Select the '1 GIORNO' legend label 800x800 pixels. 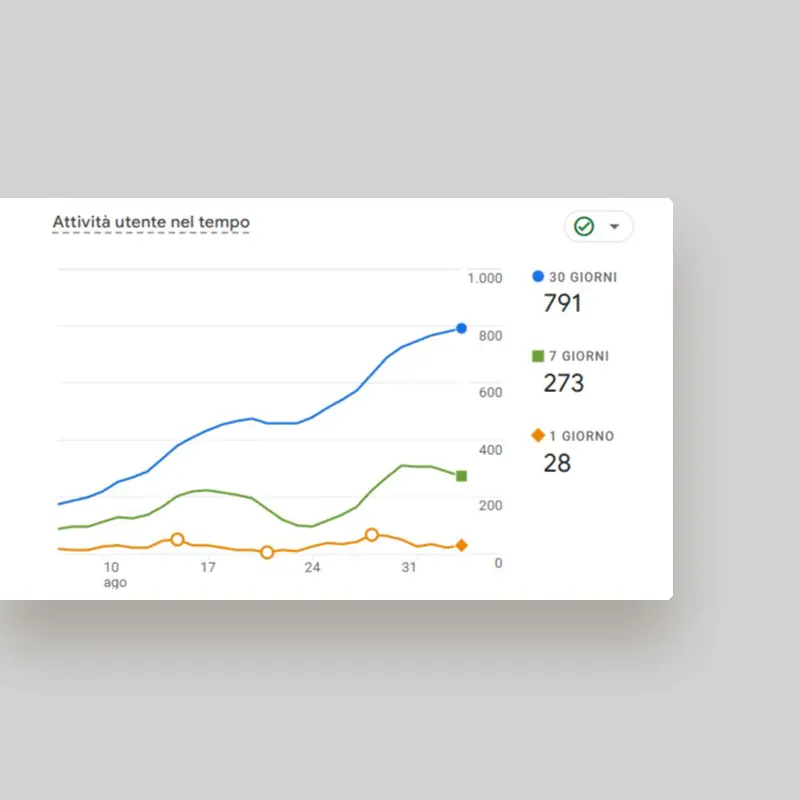click(582, 436)
